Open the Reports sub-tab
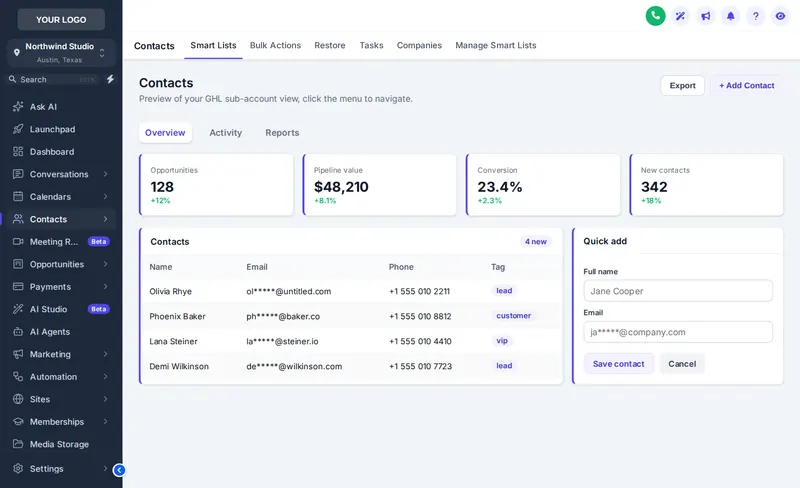800x488 pixels. (x=282, y=133)
